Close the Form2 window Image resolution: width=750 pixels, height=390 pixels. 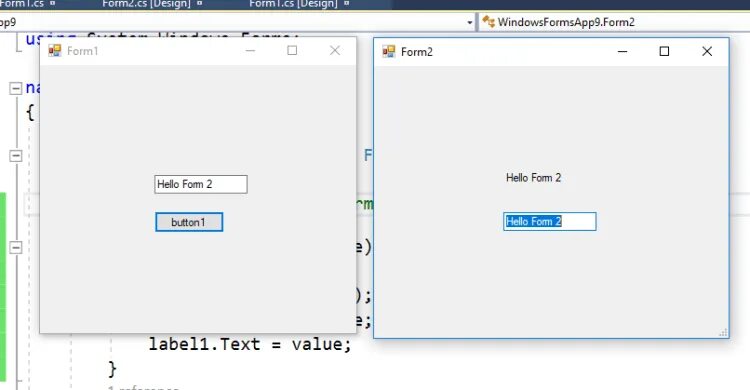[x=707, y=51]
